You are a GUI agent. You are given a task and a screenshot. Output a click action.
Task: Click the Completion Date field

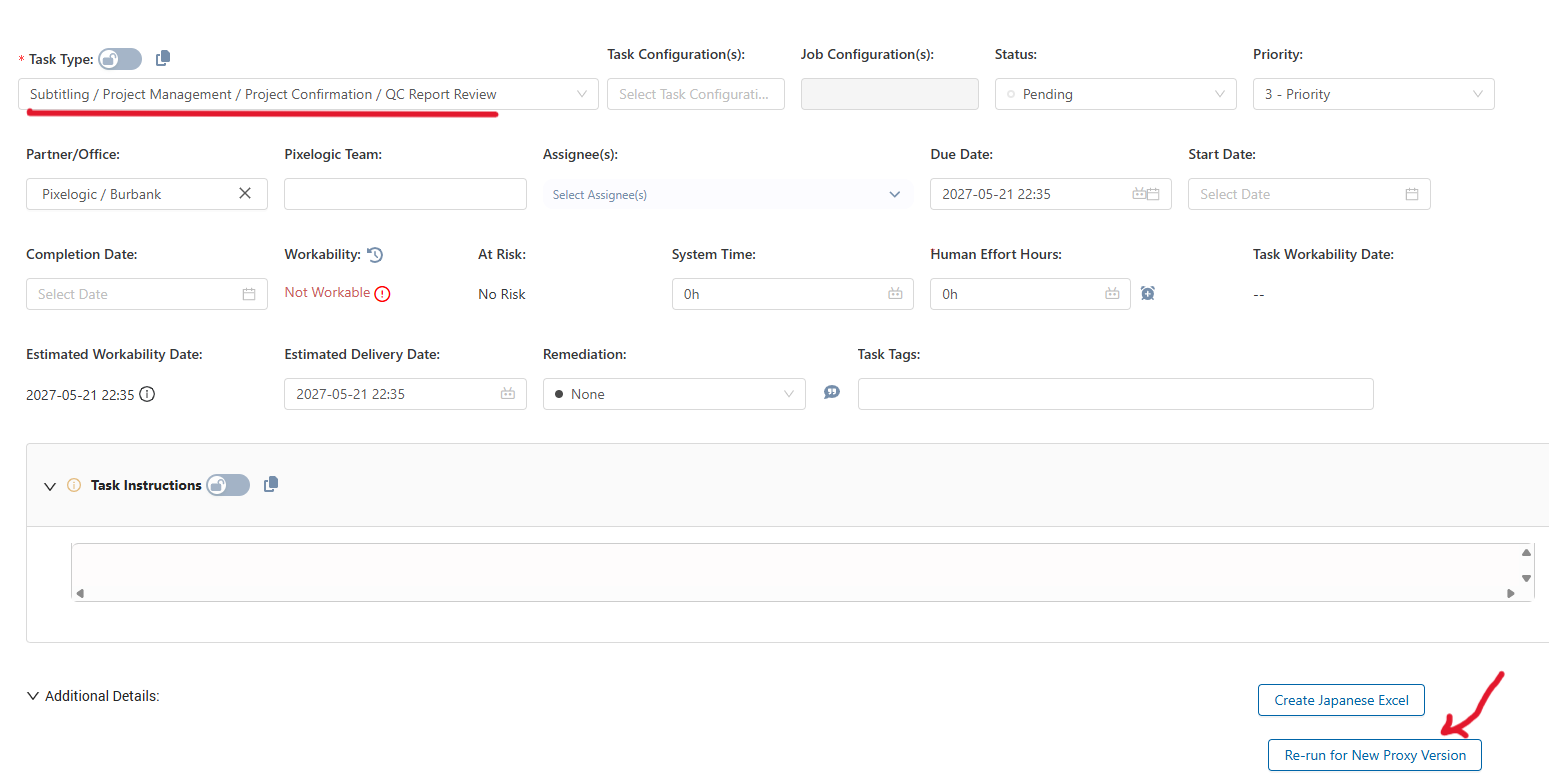click(x=147, y=294)
